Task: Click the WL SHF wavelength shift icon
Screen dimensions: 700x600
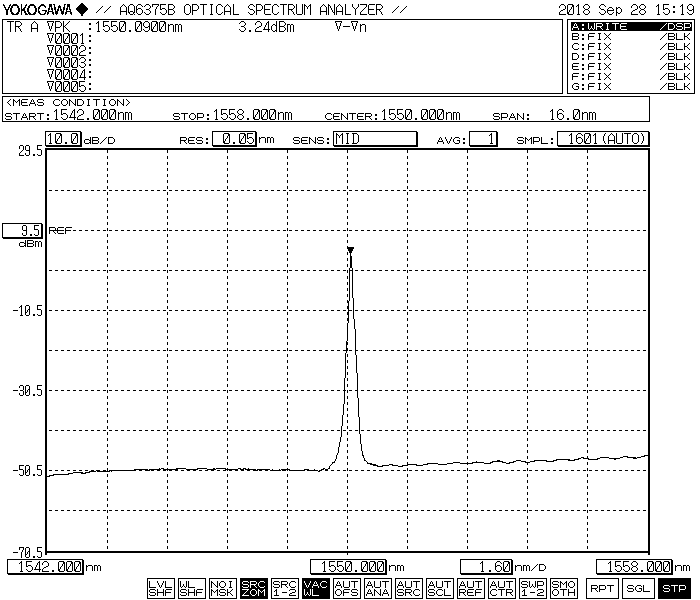Action: (x=191, y=588)
